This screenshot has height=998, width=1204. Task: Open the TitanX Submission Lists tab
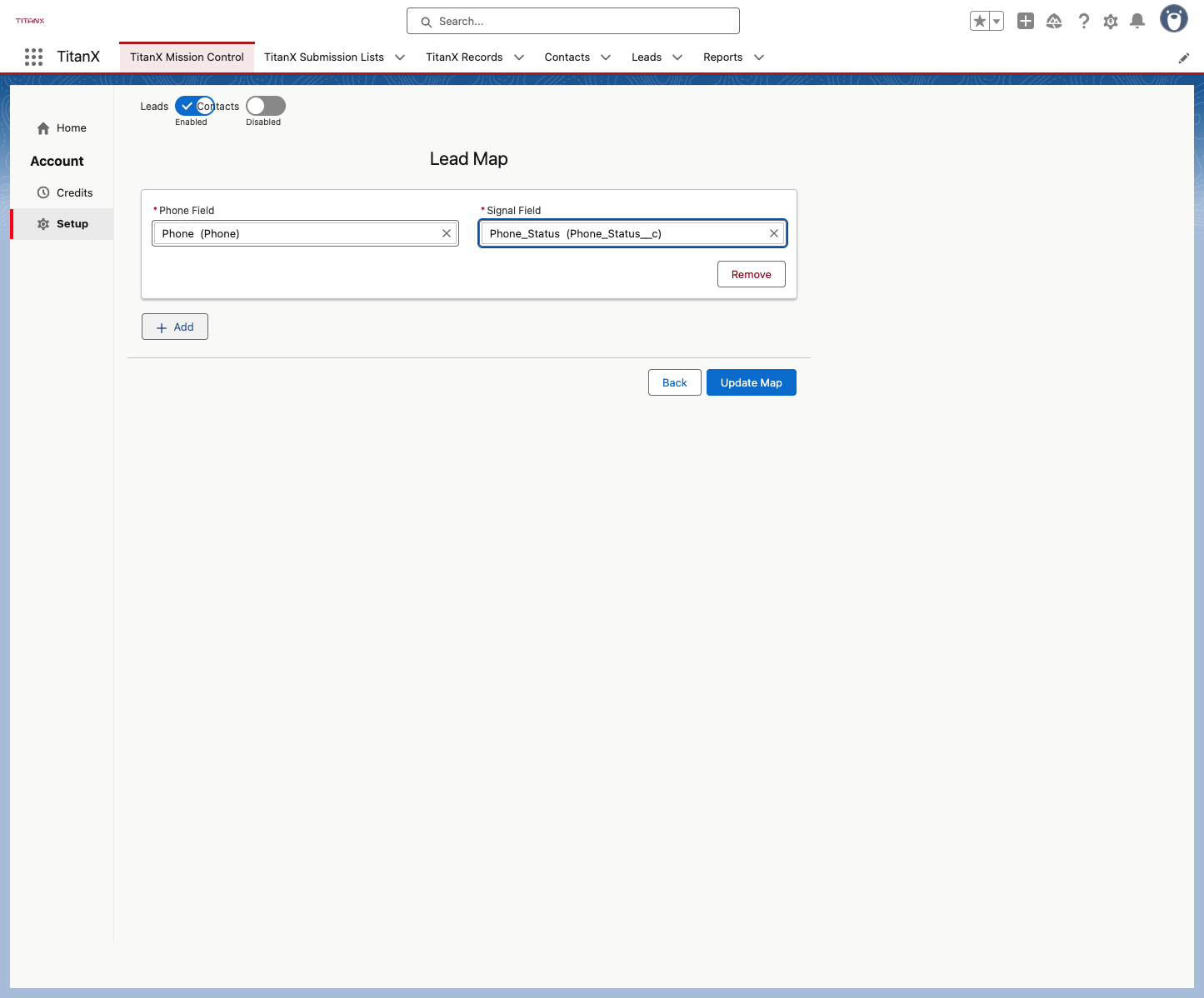[324, 57]
